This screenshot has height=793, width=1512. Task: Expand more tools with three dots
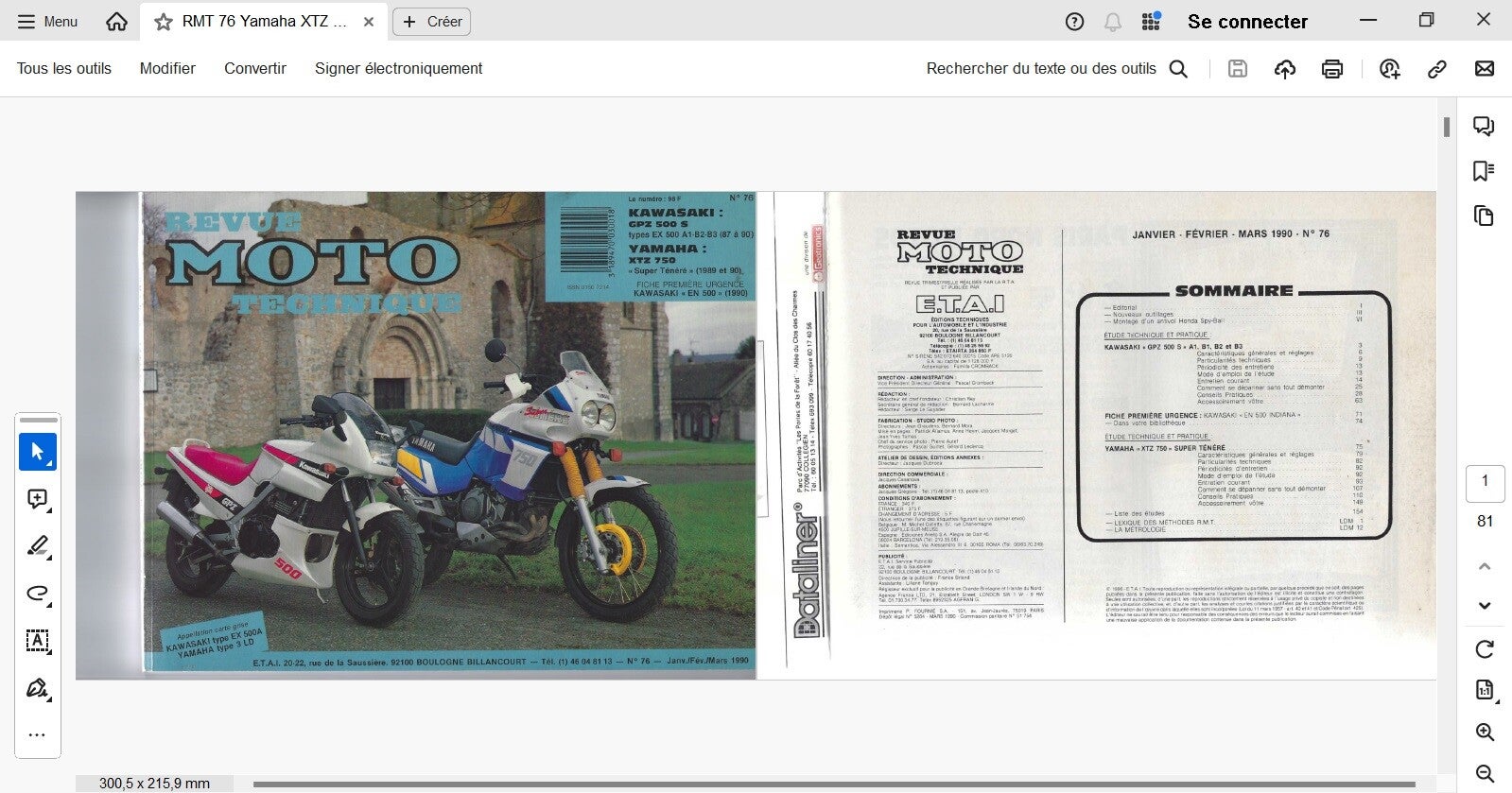coord(38,735)
